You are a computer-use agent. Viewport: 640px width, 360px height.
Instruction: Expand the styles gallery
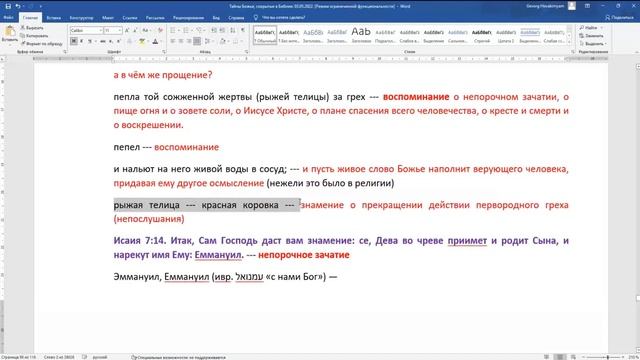tap(569, 42)
